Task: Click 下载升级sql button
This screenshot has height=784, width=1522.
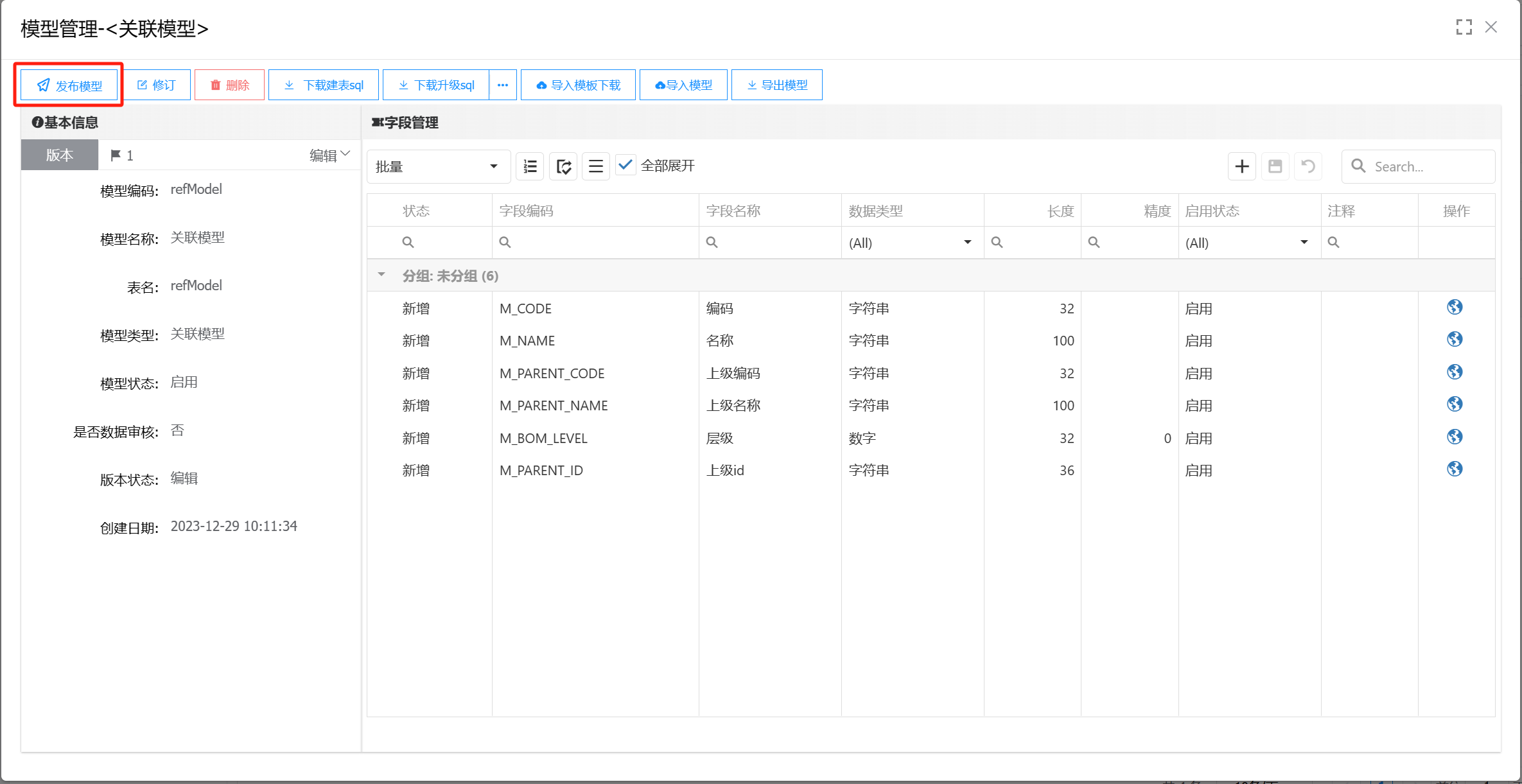Action: click(x=436, y=85)
